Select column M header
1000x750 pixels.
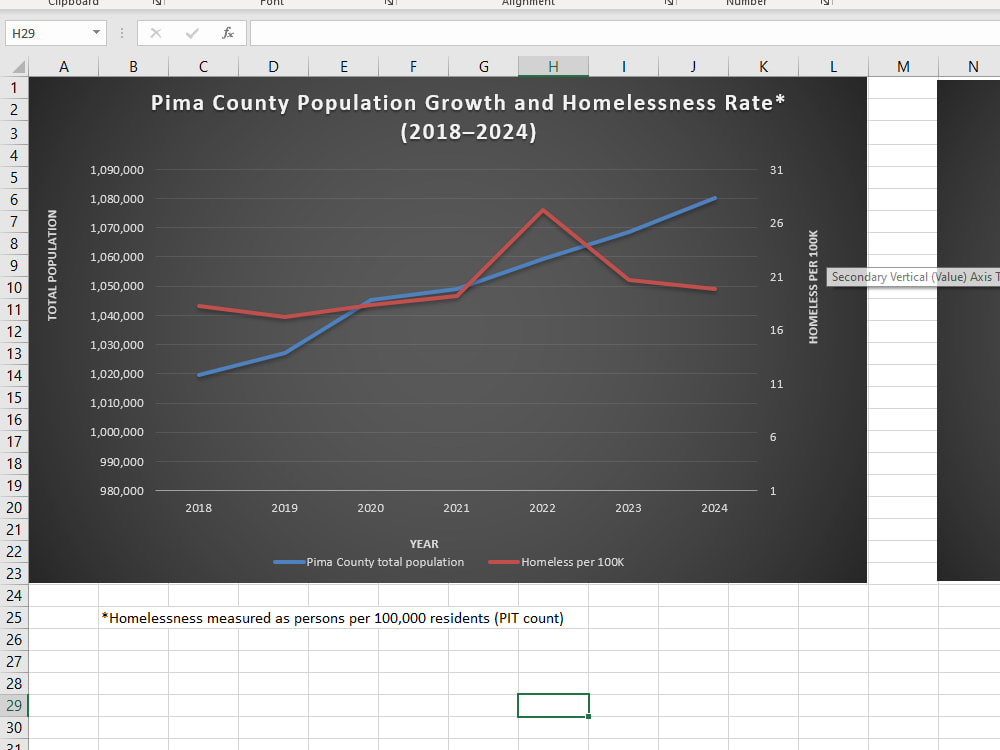[903, 66]
